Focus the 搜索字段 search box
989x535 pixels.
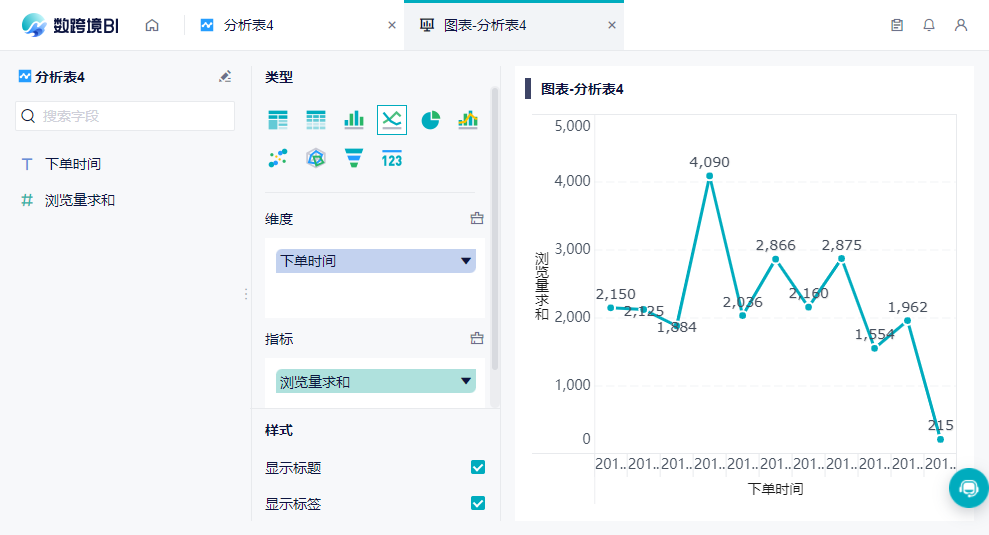125,116
